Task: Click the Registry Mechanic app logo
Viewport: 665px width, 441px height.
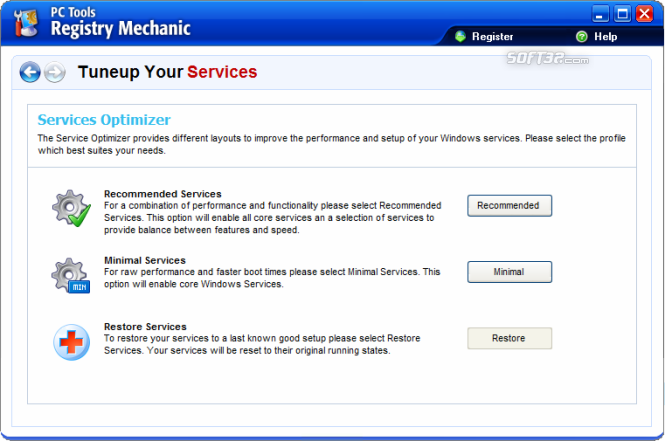Action: click(x=26, y=23)
